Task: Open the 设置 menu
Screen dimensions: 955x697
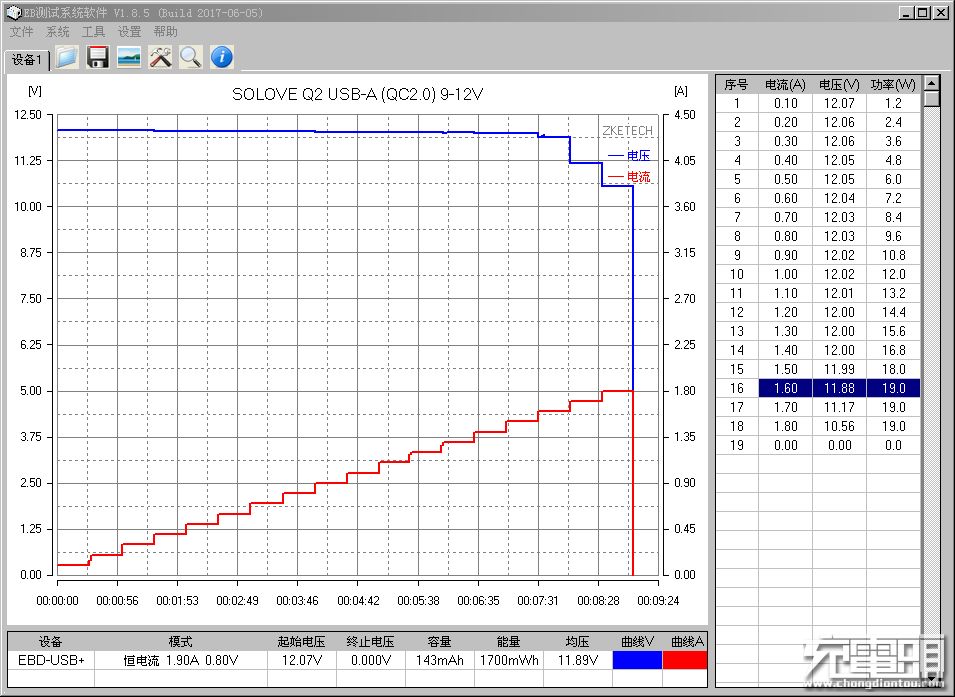Action: click(129, 32)
